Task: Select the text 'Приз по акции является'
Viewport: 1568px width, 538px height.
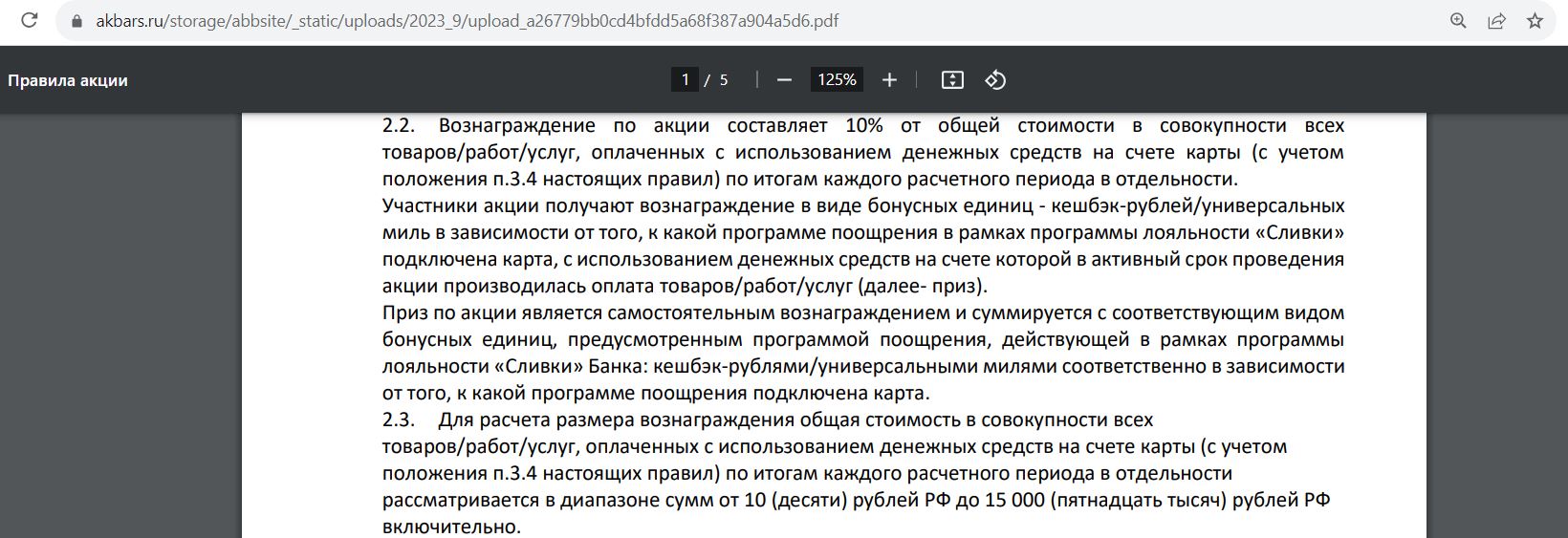Action: coord(492,312)
